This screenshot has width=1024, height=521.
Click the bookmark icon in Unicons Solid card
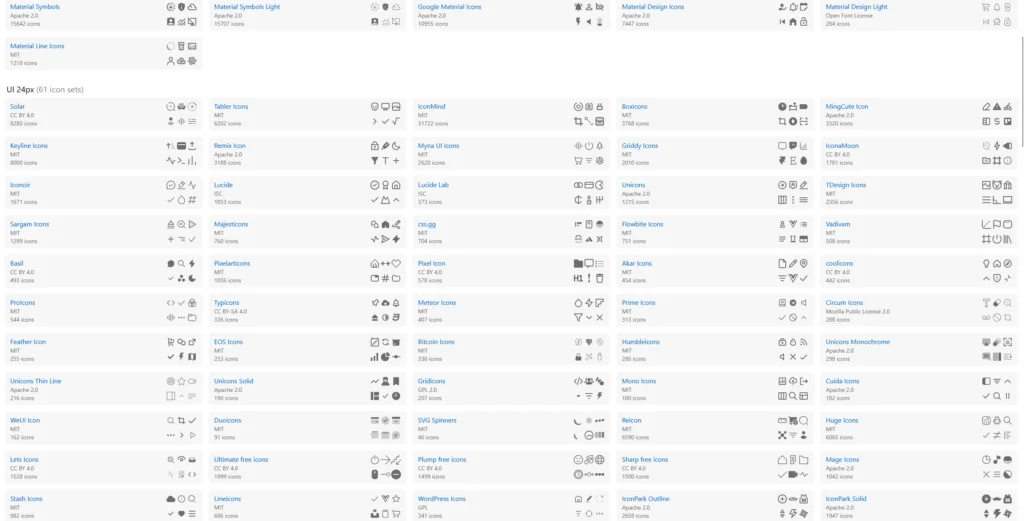click(396, 381)
